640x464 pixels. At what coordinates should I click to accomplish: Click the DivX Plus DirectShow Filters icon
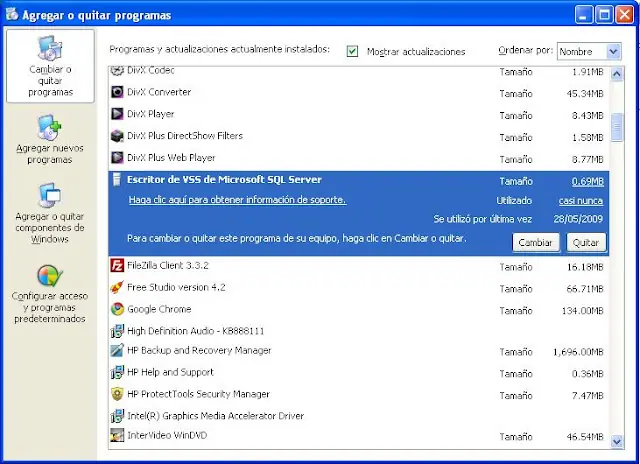click(117, 135)
